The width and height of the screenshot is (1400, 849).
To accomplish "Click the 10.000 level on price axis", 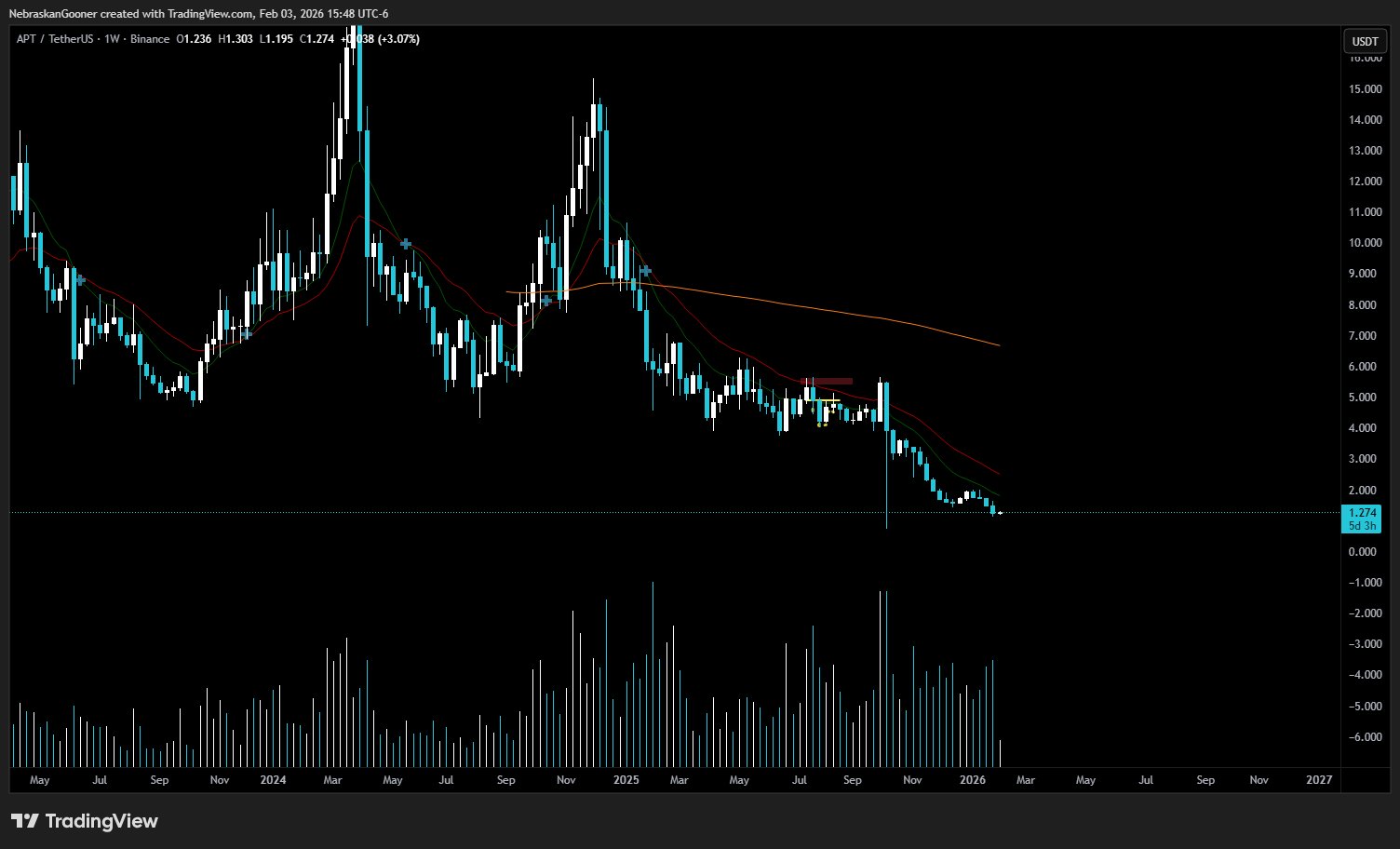I will click(1366, 243).
